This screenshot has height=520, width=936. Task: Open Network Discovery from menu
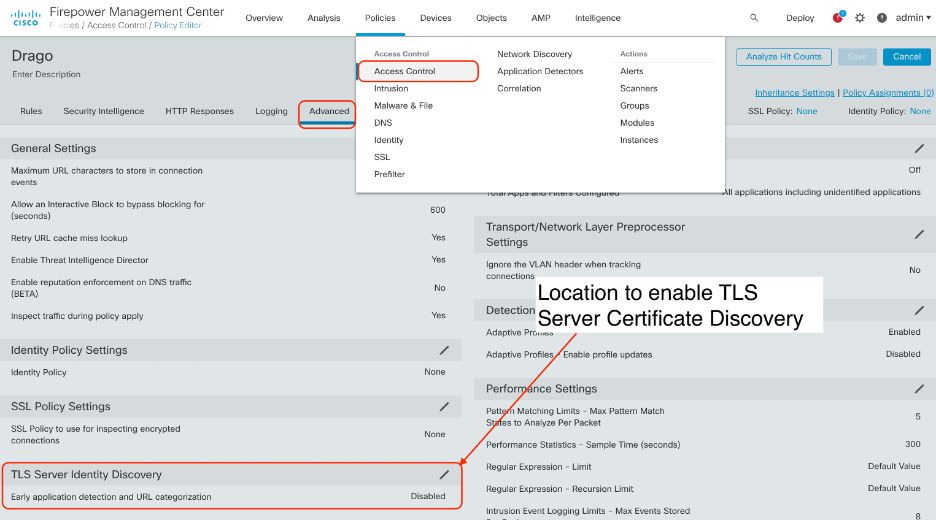pyautogui.click(x=534, y=54)
